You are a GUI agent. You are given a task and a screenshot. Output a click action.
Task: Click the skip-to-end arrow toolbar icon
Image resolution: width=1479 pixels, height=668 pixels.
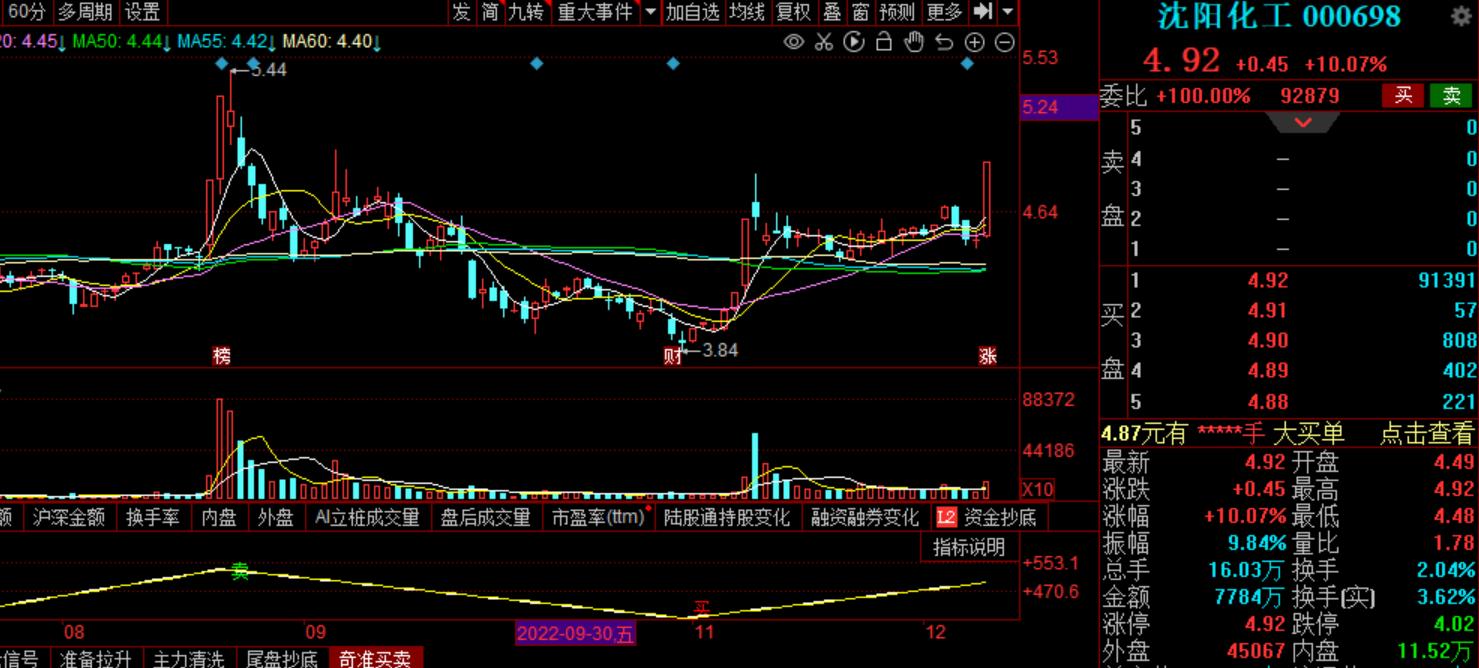pyautogui.click(x=983, y=11)
